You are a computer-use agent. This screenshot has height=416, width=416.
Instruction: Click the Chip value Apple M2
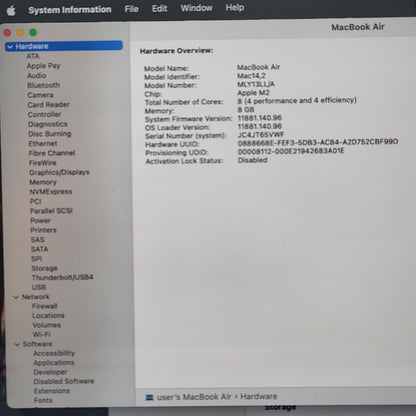click(253, 93)
